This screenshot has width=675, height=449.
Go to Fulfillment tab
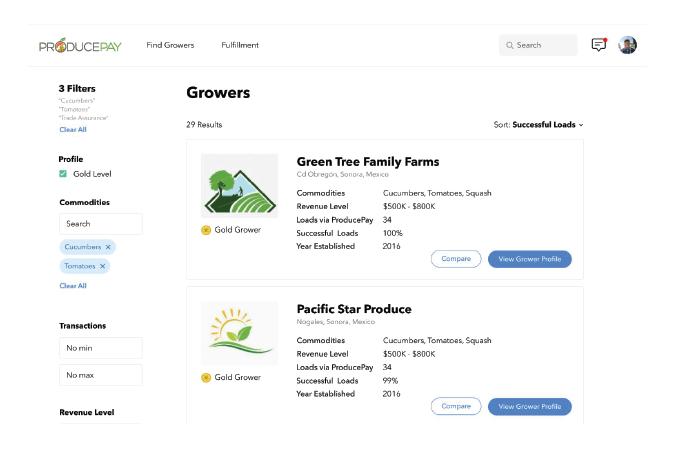(240, 45)
